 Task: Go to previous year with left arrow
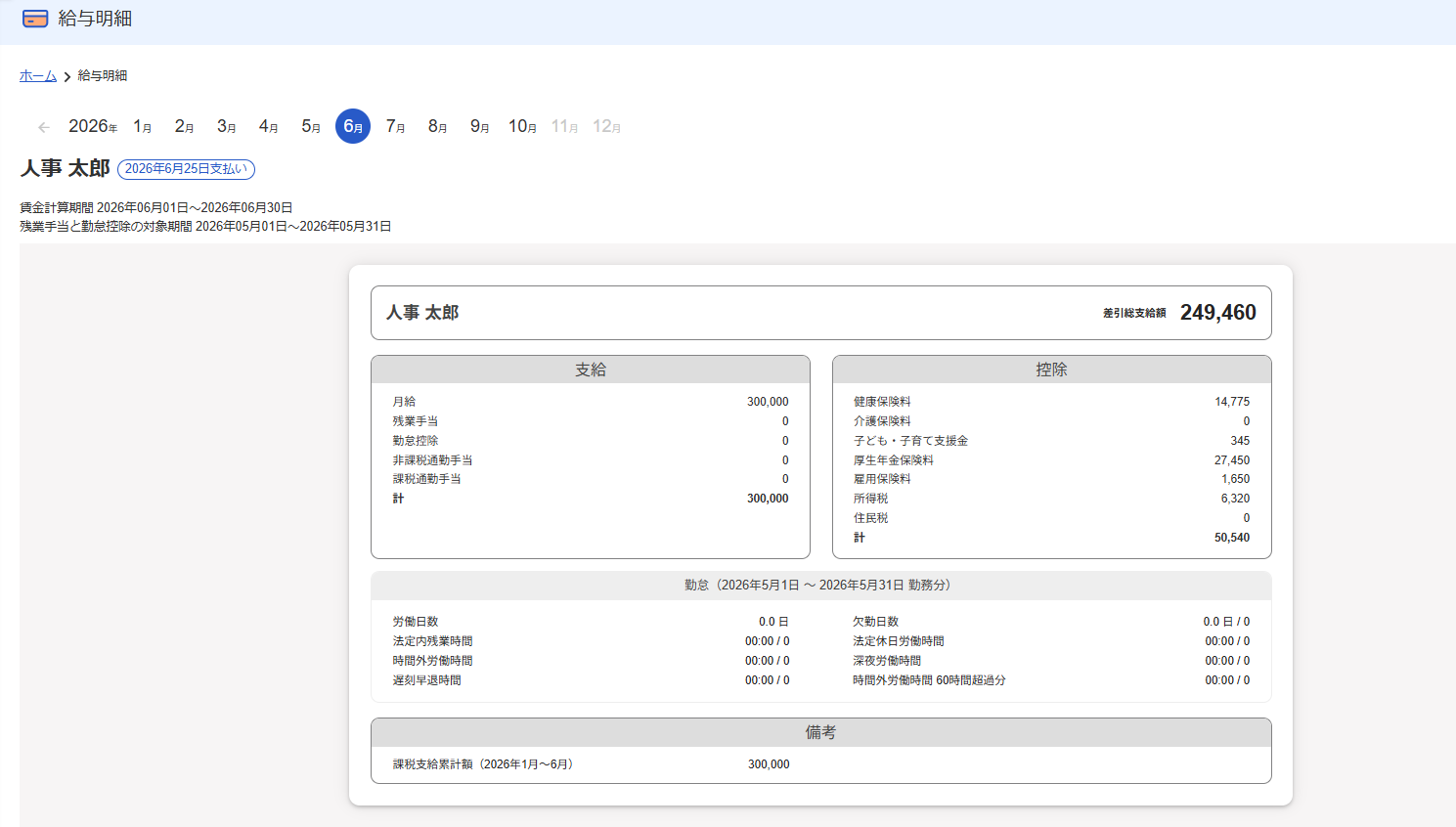tap(44, 127)
